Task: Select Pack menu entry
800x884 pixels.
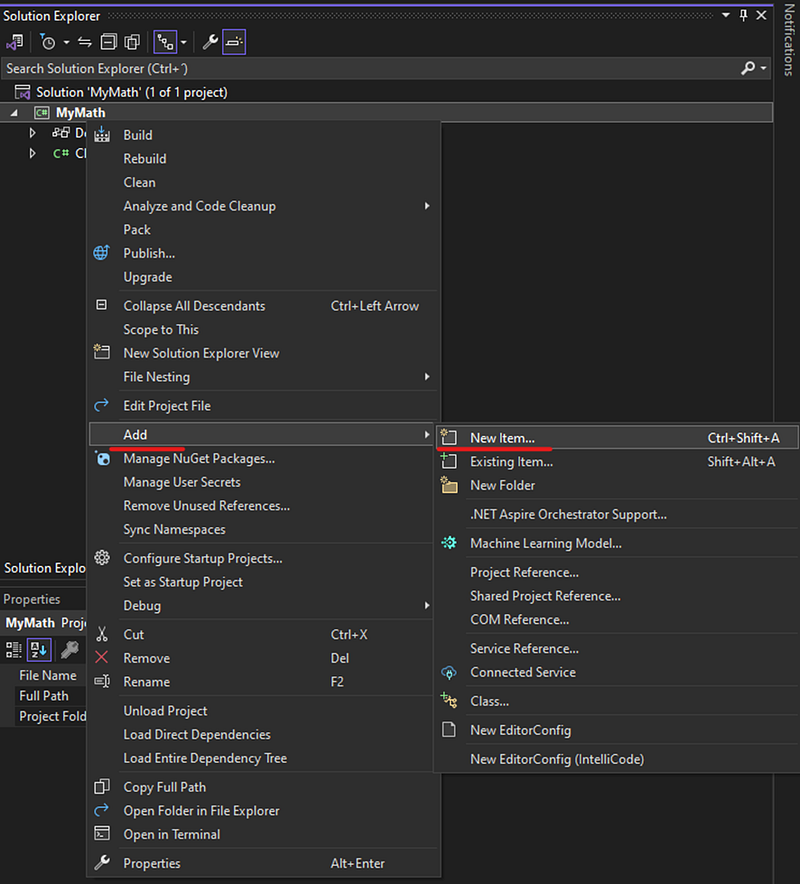Action: (x=263, y=230)
